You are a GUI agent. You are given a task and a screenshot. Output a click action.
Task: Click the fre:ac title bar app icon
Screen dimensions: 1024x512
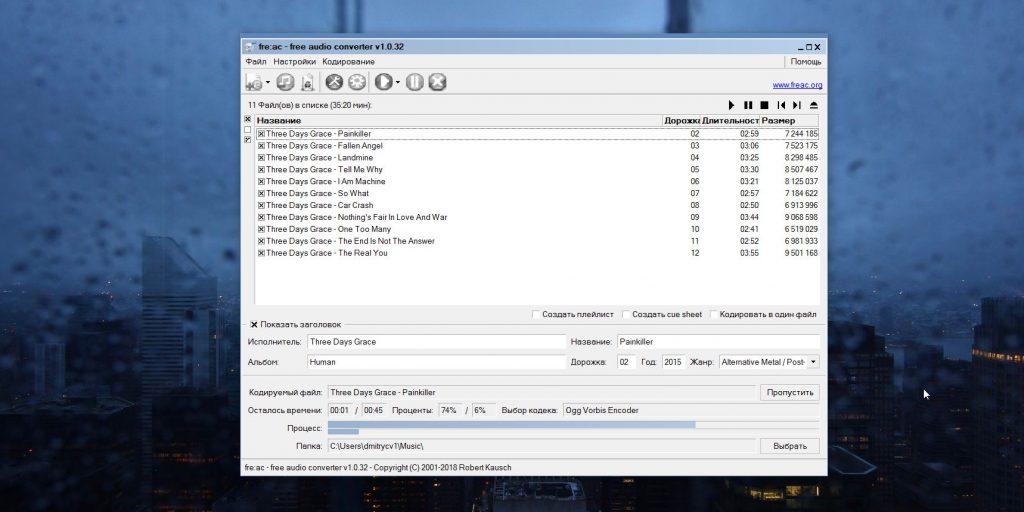pos(249,47)
